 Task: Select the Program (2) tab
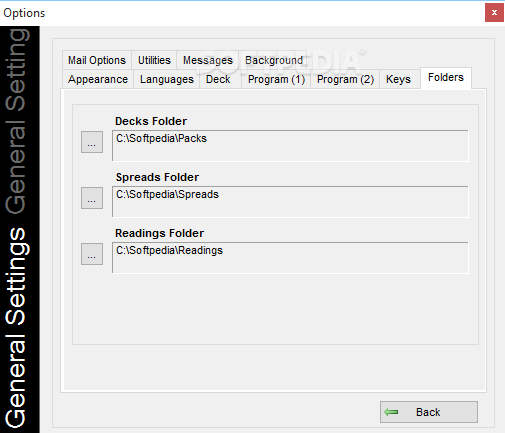point(345,79)
